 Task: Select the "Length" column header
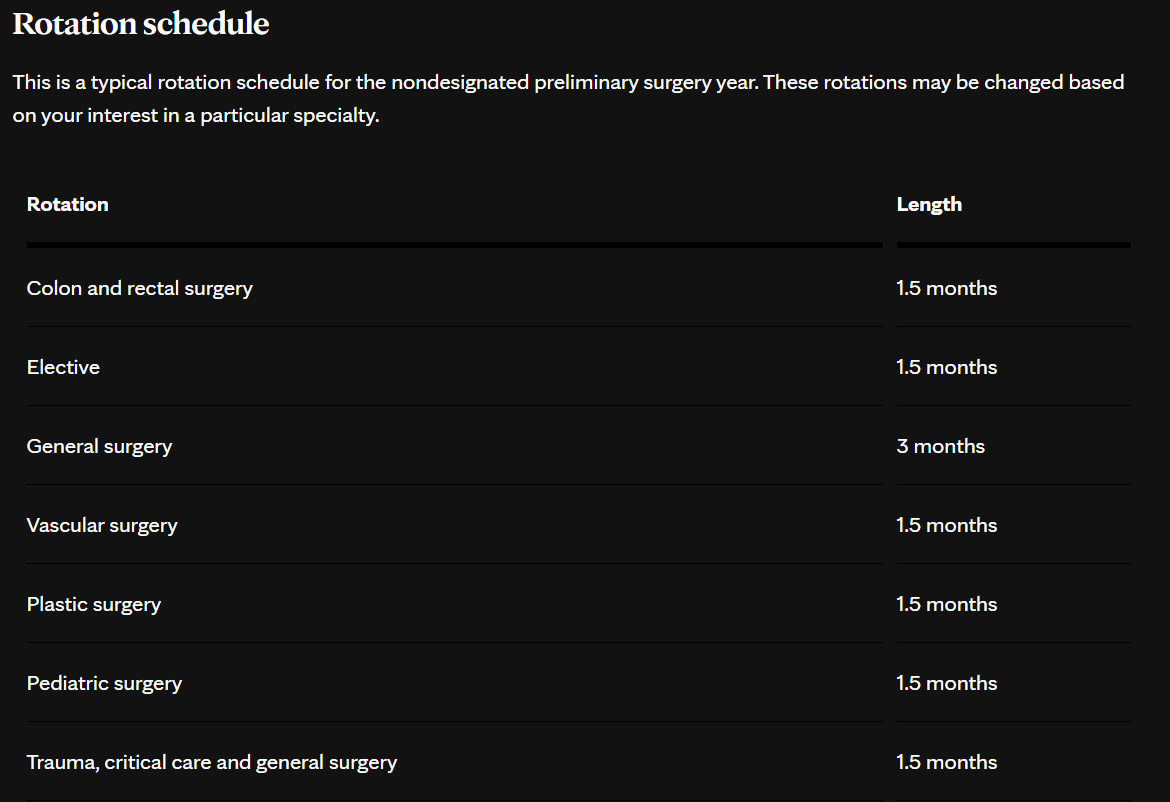[929, 205]
